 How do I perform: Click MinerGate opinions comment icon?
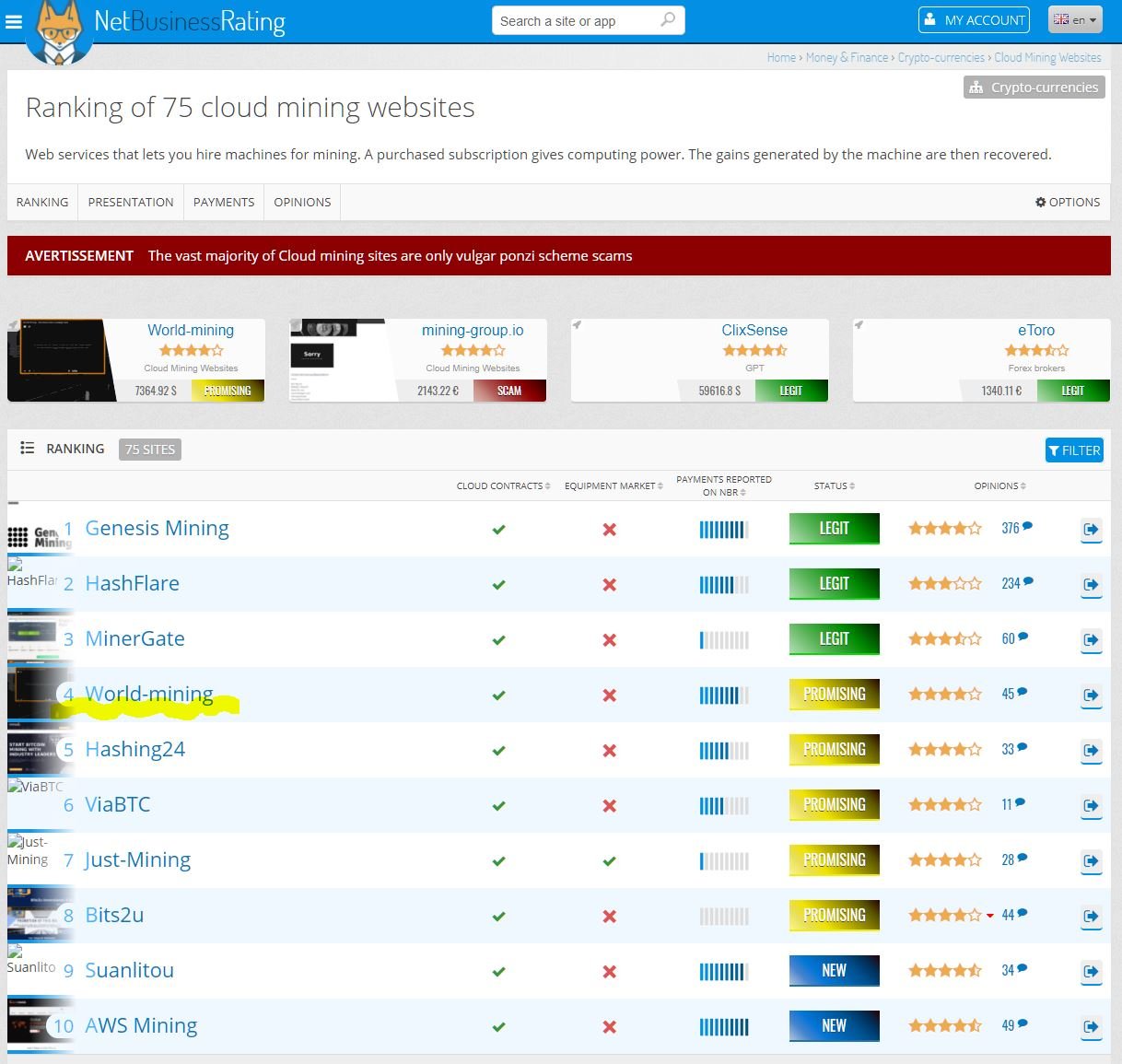tap(1023, 637)
